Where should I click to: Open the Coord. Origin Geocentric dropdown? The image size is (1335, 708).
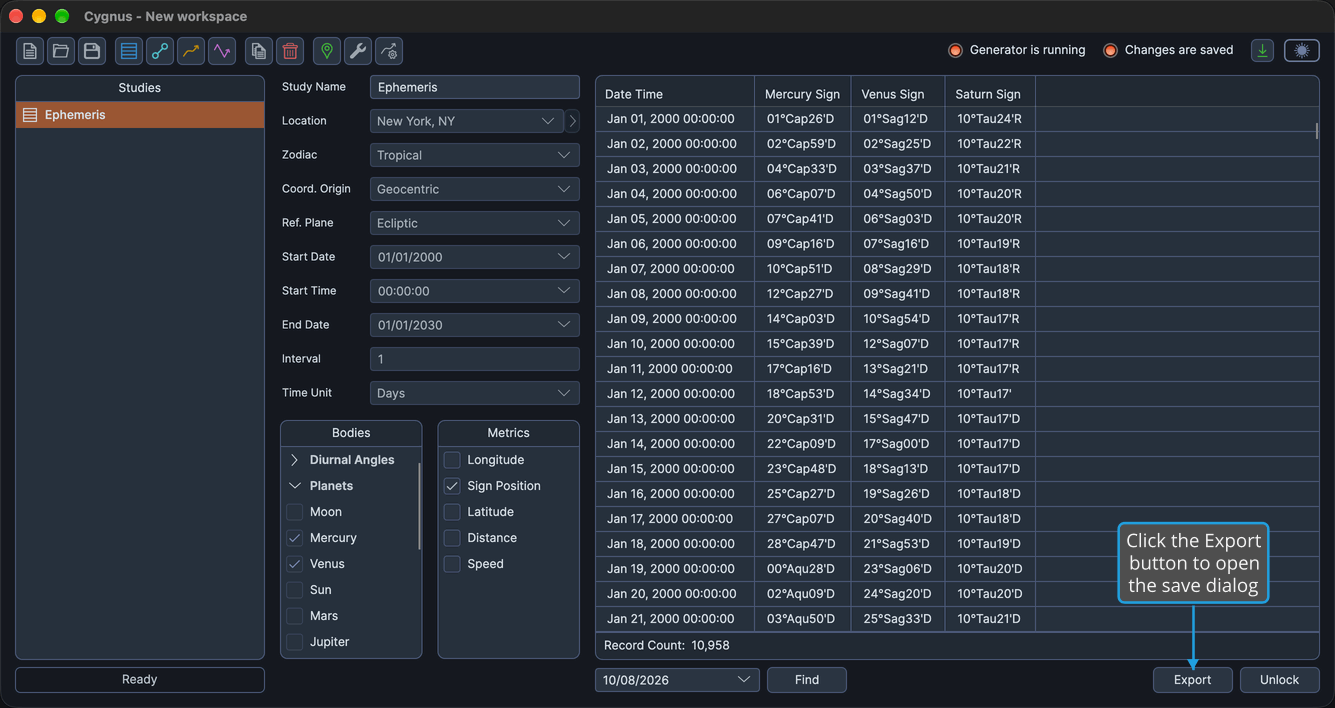474,189
